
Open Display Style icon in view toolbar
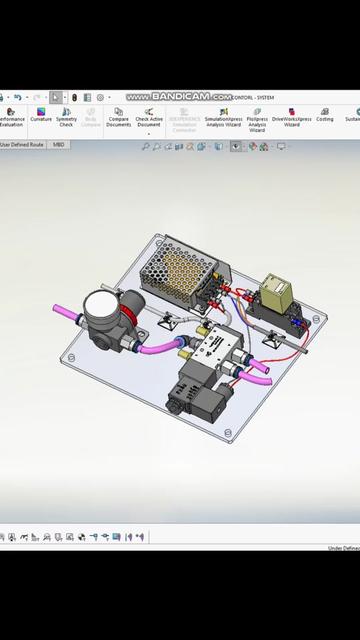pyautogui.click(x=218, y=147)
